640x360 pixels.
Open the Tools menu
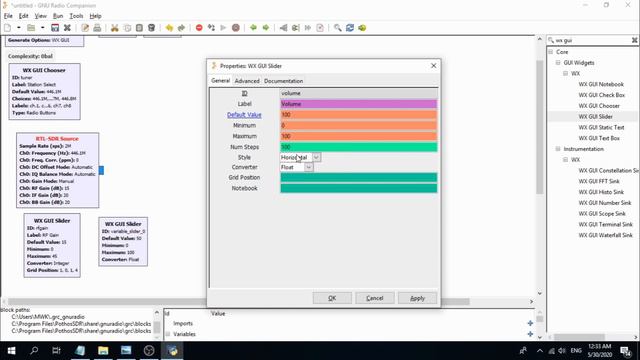click(x=76, y=16)
